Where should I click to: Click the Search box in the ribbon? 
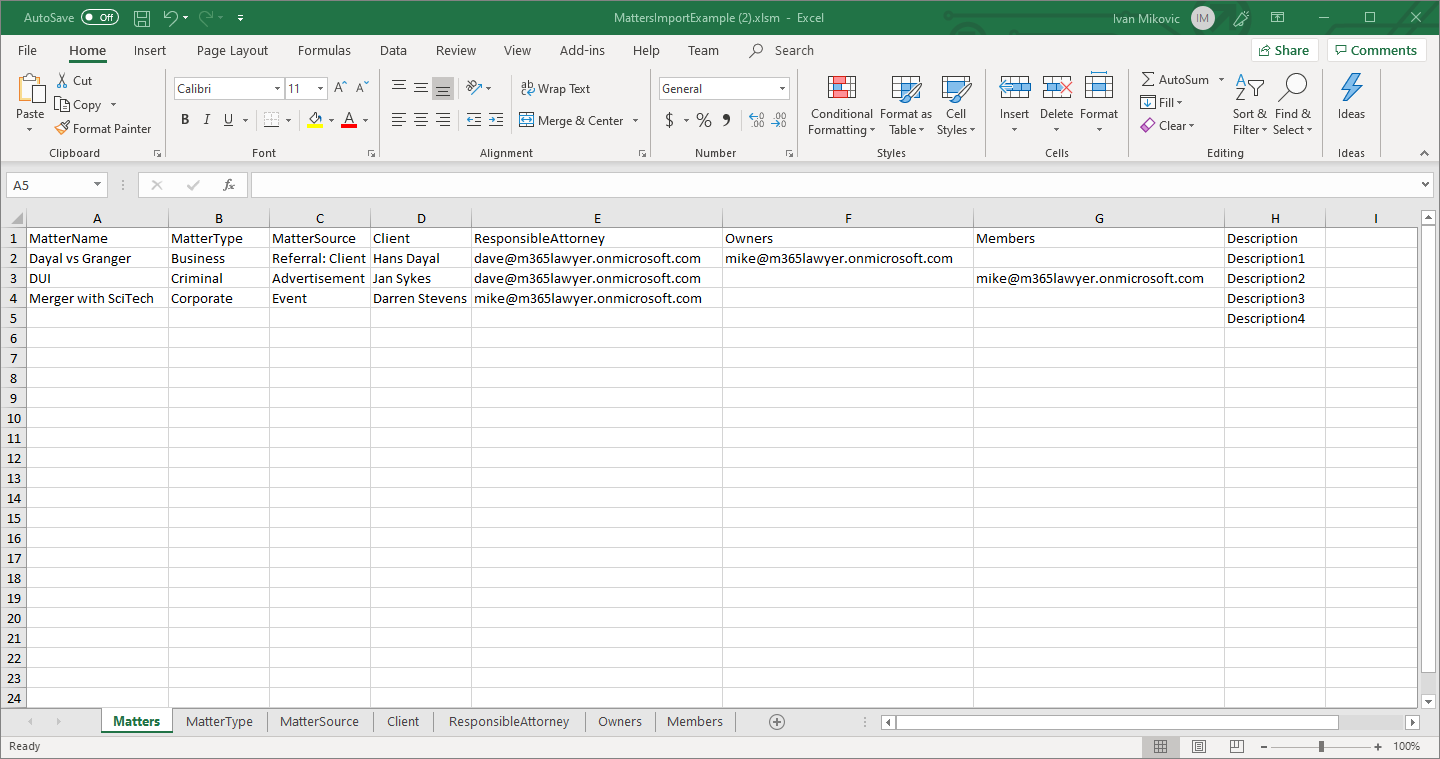click(x=783, y=50)
